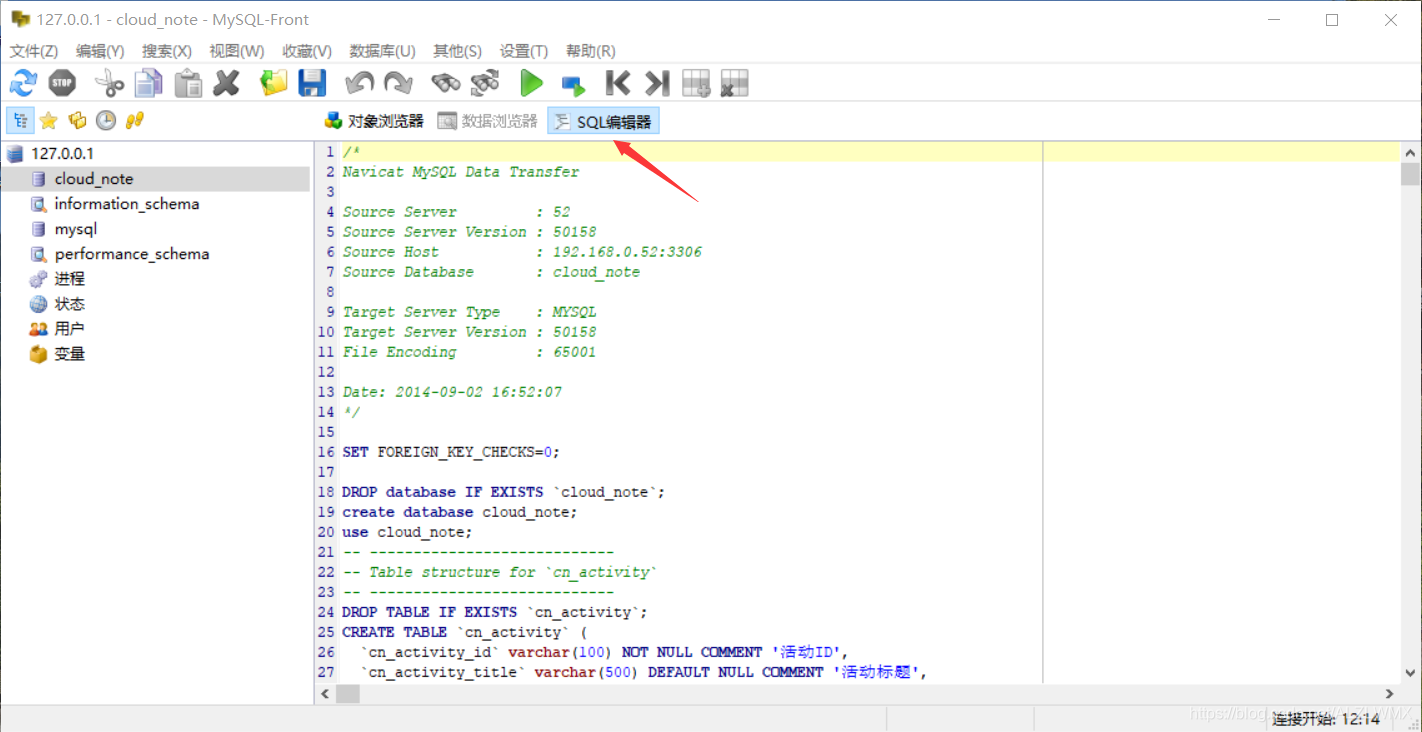Click the 'Source Host' comment line

click(522, 252)
